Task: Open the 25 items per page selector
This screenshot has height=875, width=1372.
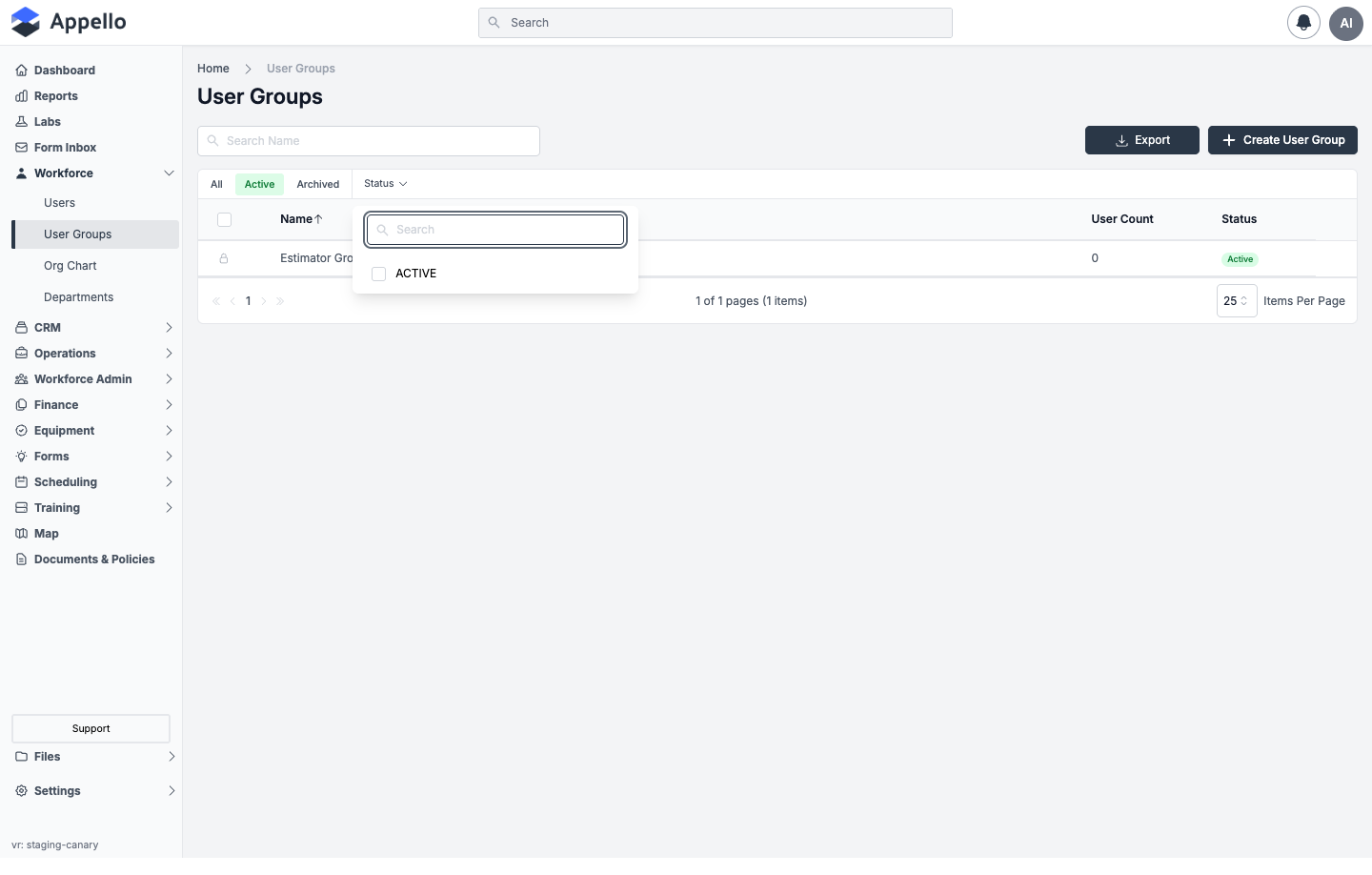Action: (1237, 301)
